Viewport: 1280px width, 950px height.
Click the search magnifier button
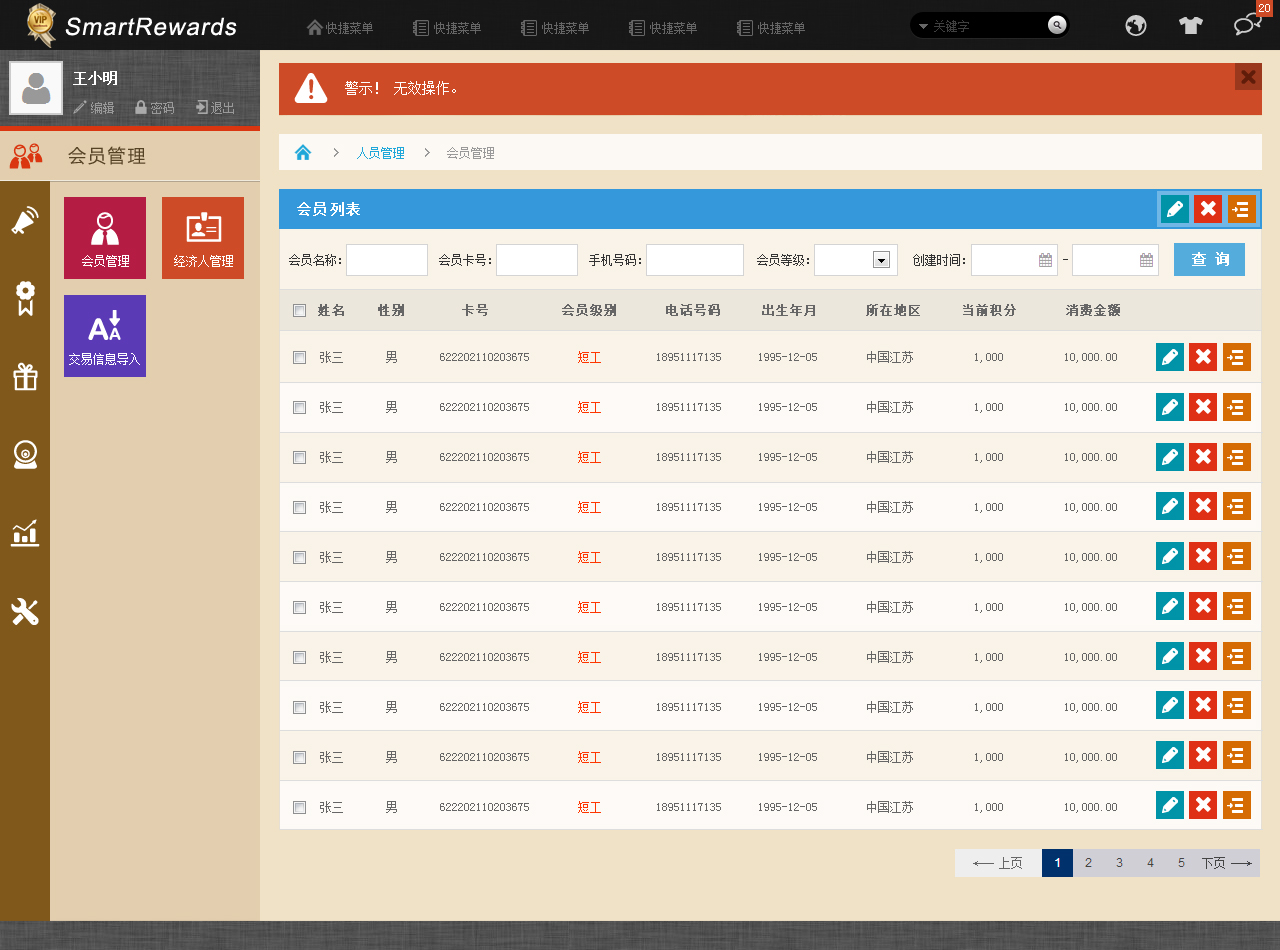(x=1056, y=26)
